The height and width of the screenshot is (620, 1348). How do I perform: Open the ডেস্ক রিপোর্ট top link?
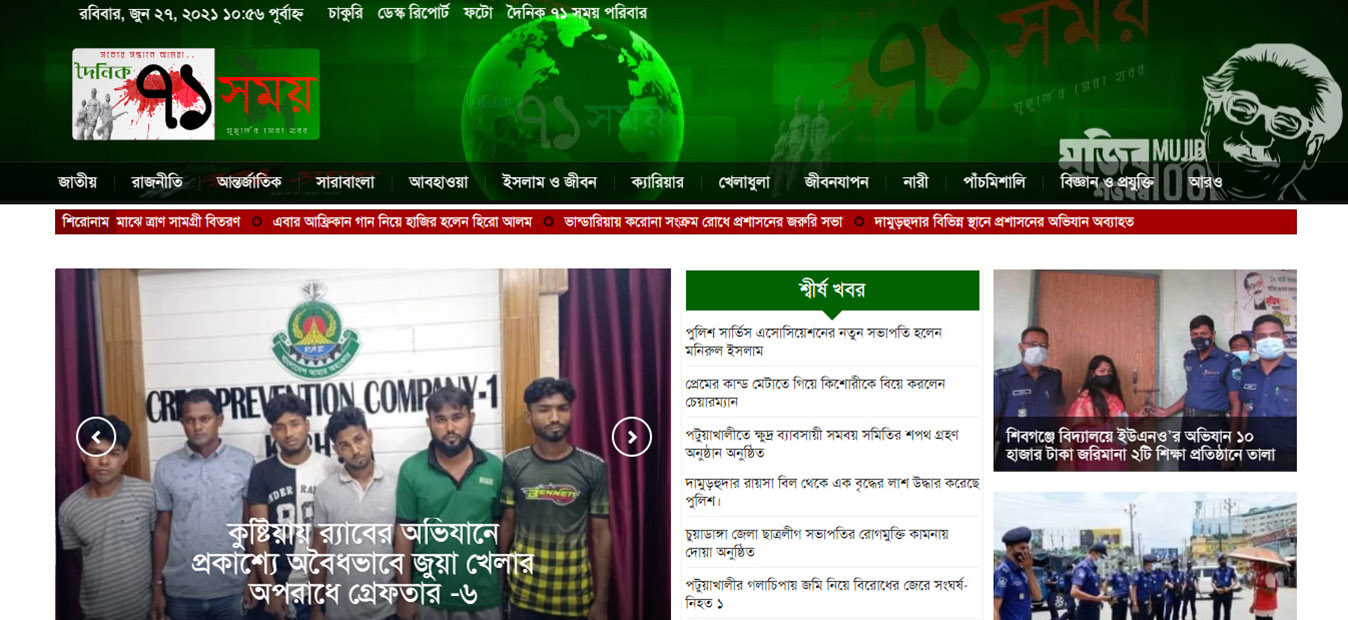point(413,13)
